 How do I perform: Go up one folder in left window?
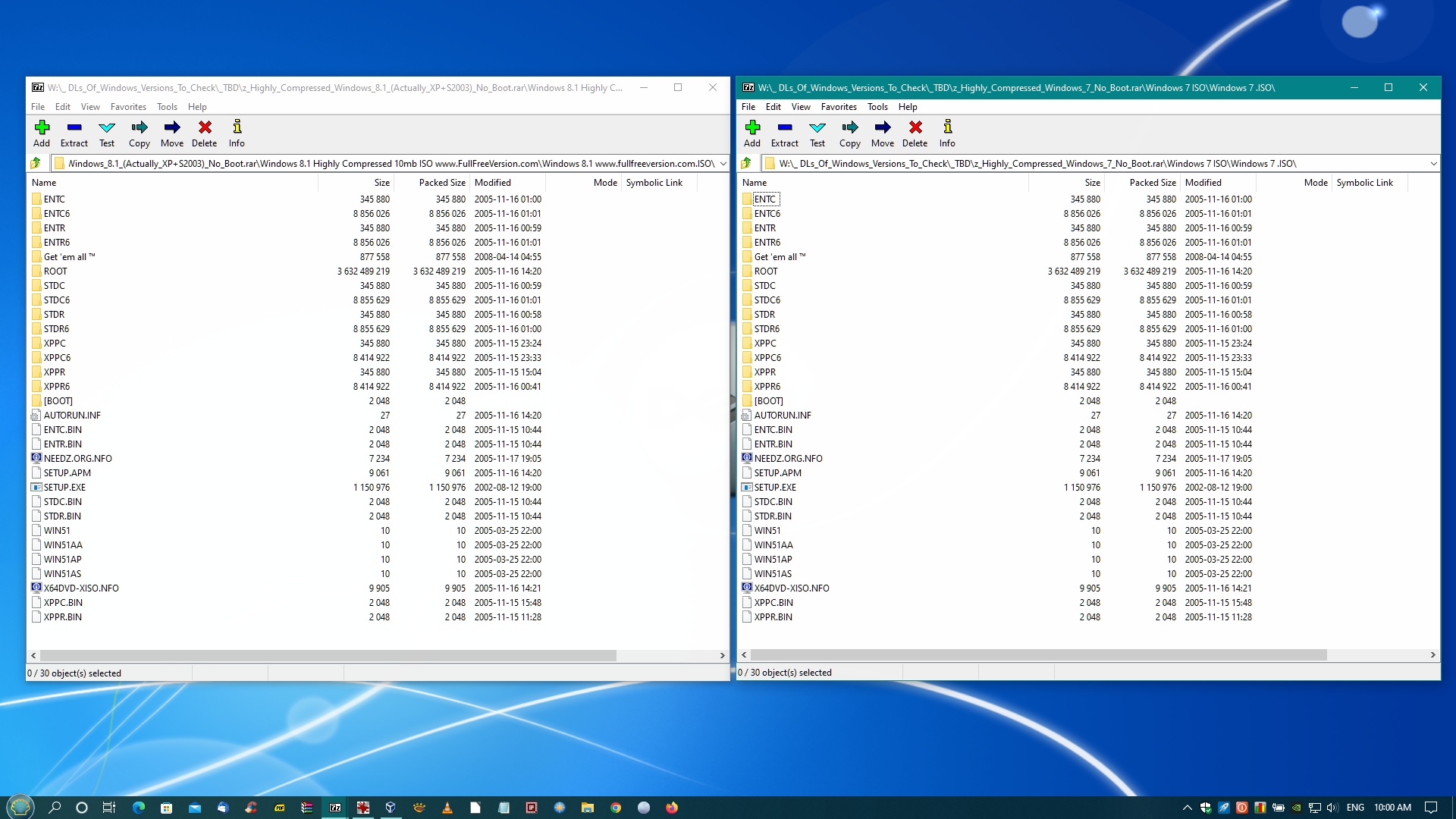tap(36, 163)
